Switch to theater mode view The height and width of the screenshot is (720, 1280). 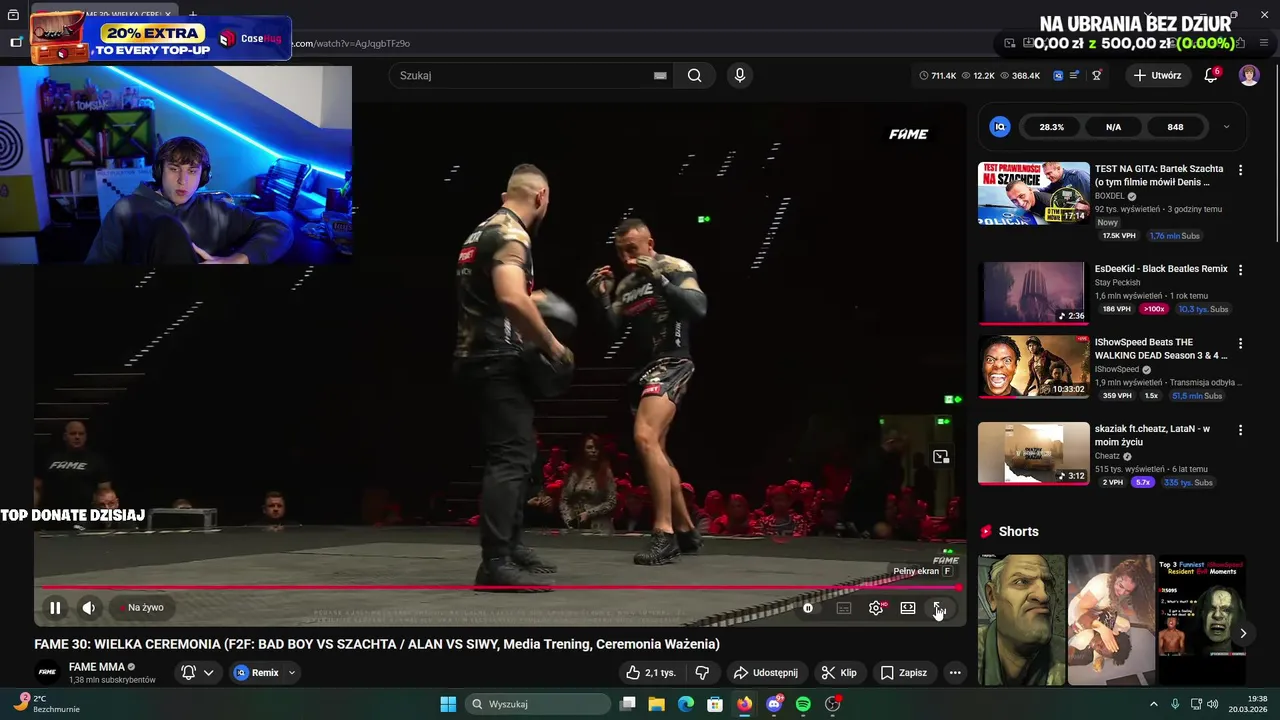coord(908,608)
